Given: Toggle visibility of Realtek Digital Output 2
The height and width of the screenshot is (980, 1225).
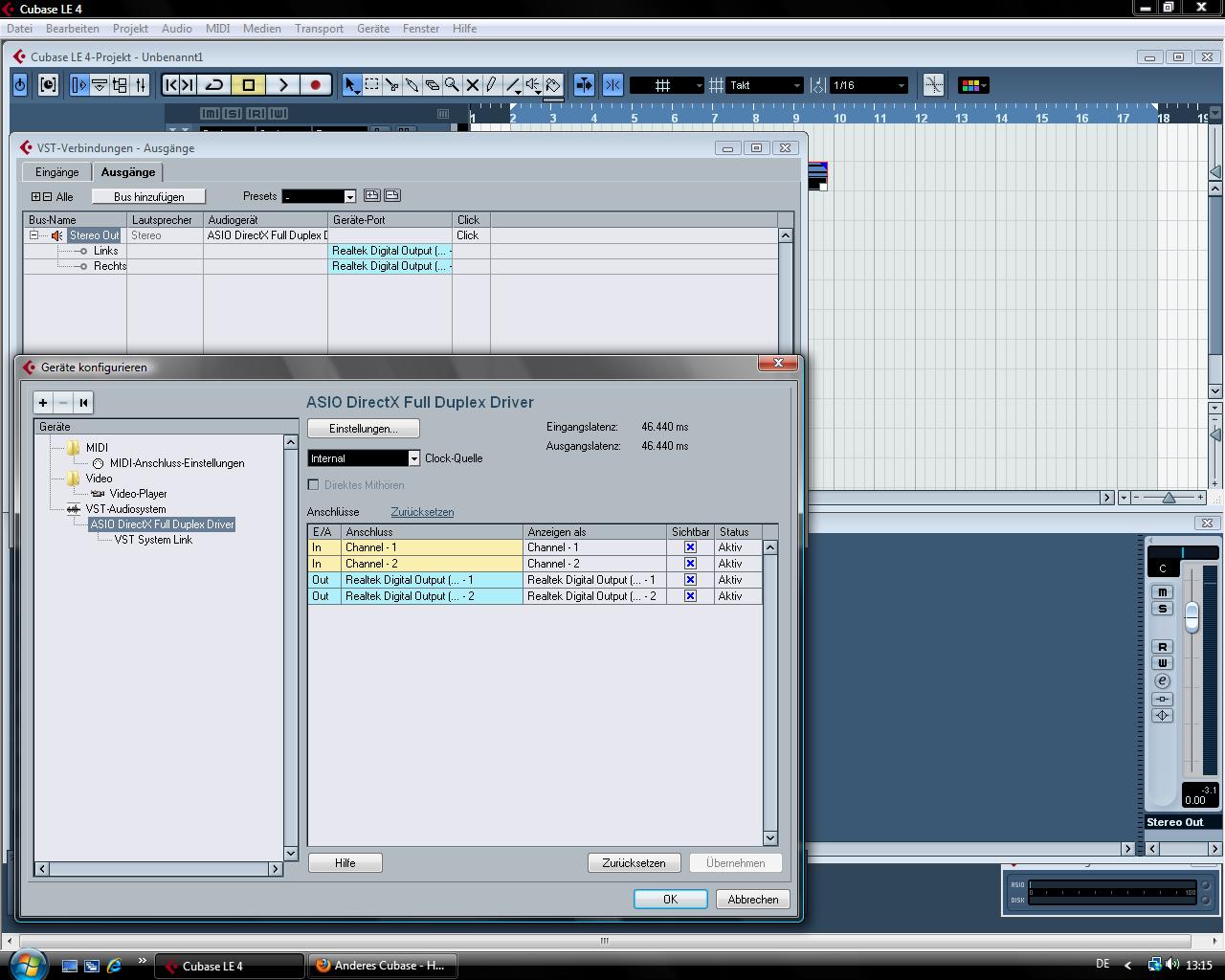Looking at the screenshot, I should click(x=690, y=596).
